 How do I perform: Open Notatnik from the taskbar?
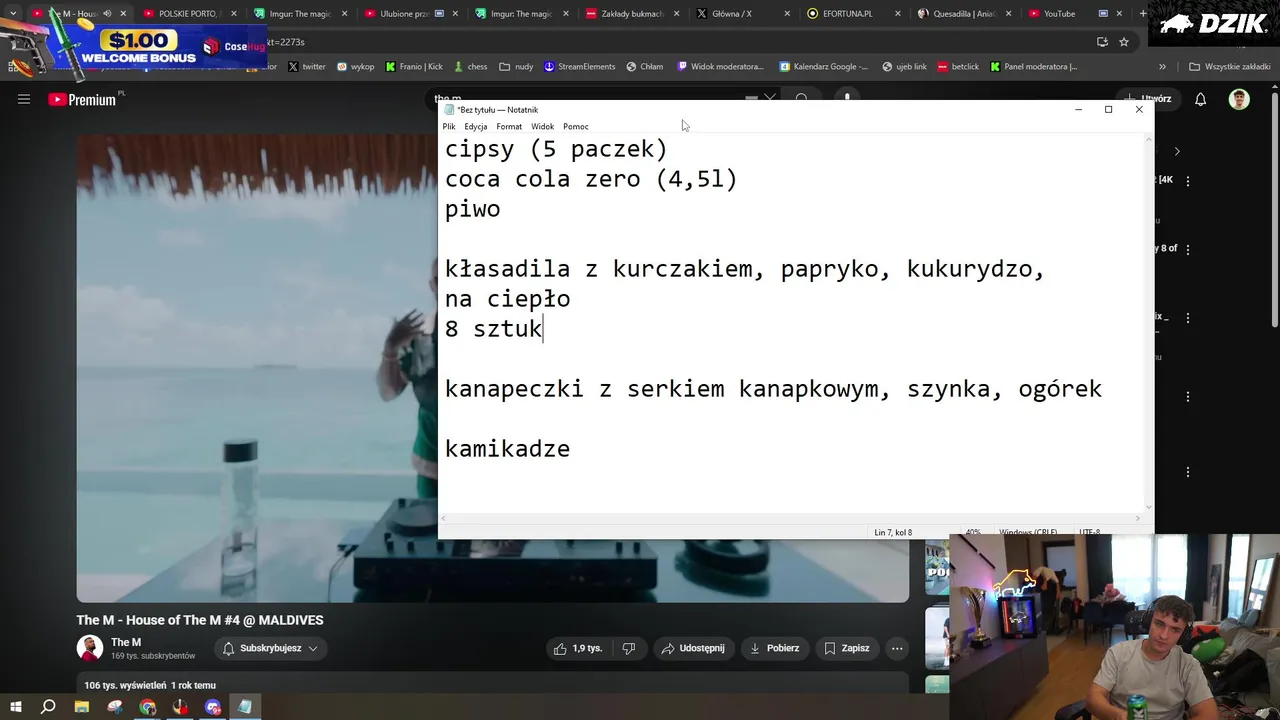click(x=245, y=707)
